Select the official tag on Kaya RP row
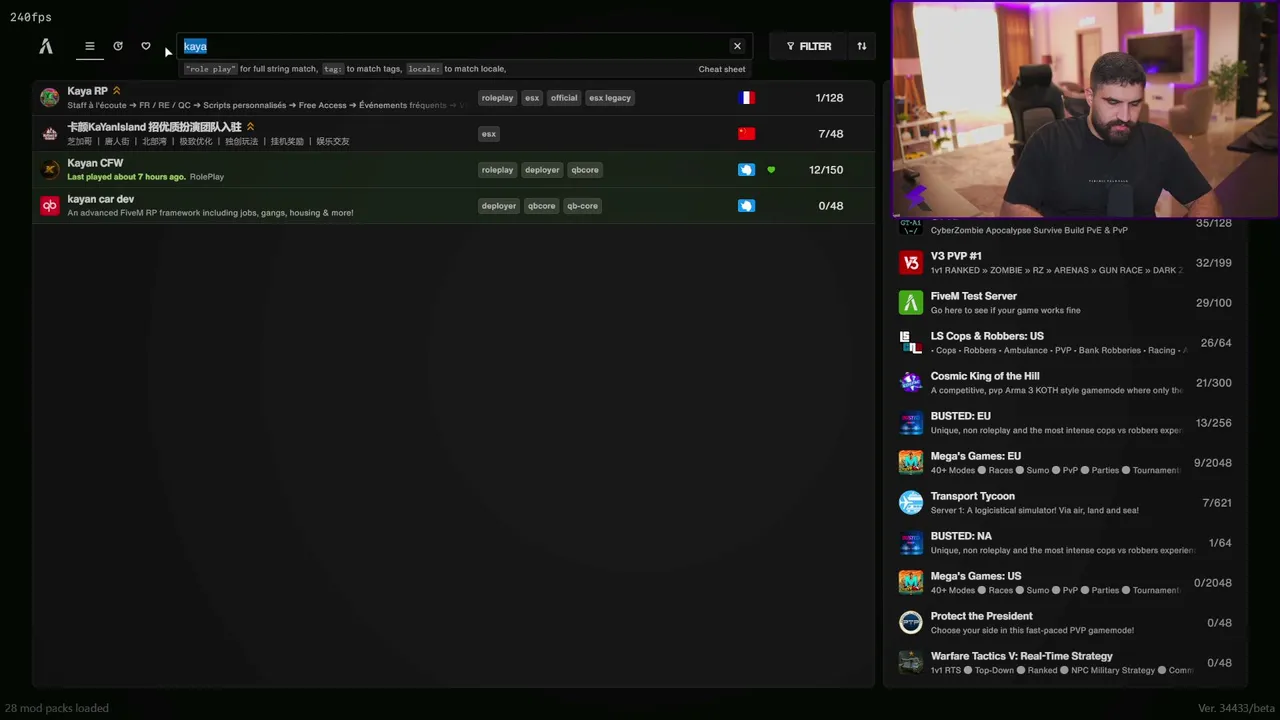 click(x=564, y=98)
